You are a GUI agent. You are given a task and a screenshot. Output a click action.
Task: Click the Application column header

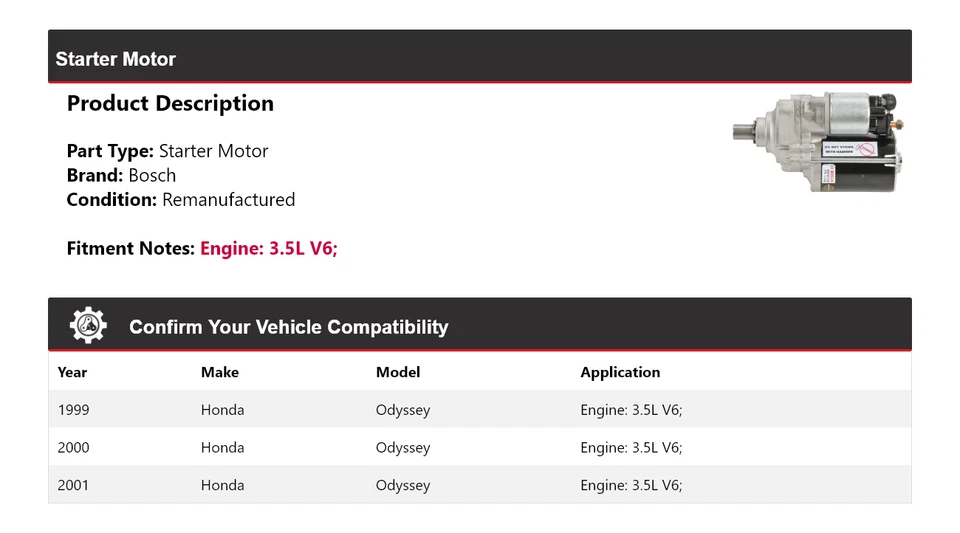pyautogui.click(x=620, y=372)
